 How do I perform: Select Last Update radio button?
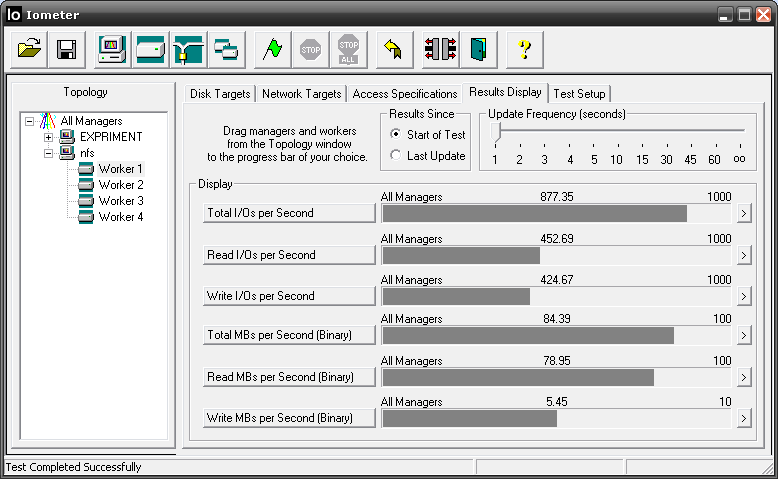click(x=395, y=155)
